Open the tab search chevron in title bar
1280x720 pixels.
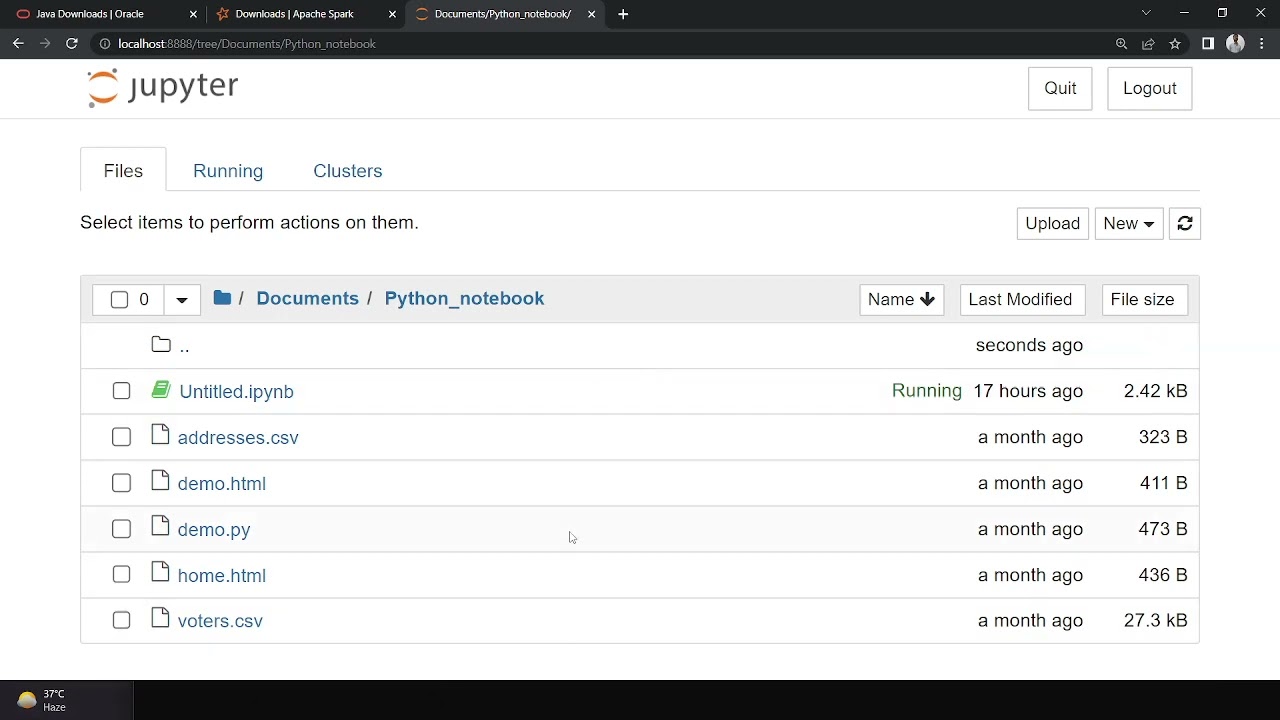[x=1146, y=13]
